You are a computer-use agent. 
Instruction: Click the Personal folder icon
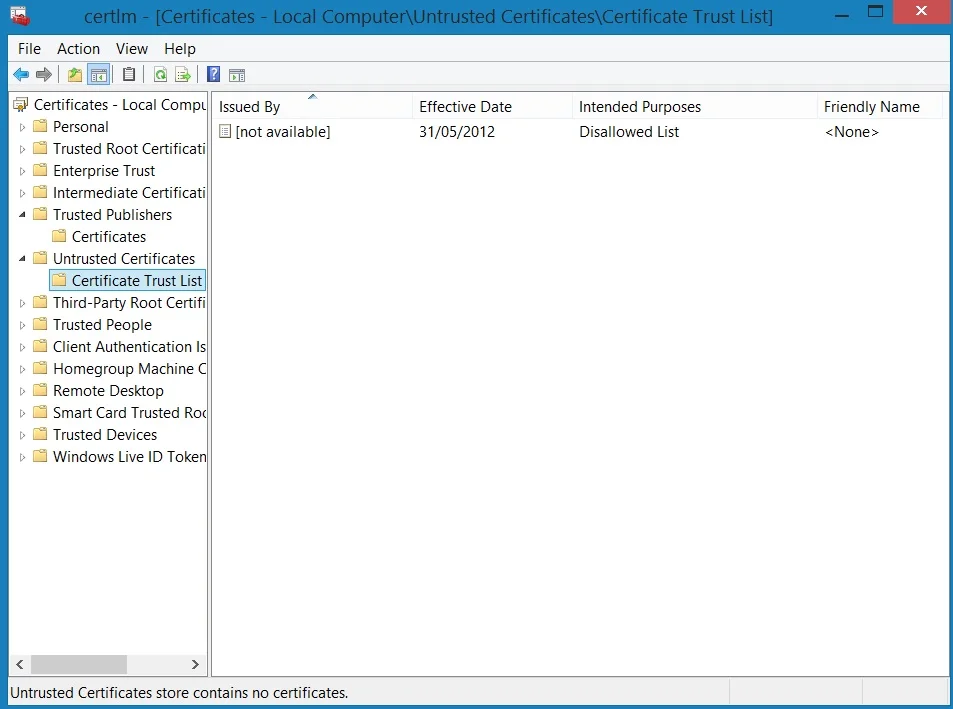(x=40, y=126)
